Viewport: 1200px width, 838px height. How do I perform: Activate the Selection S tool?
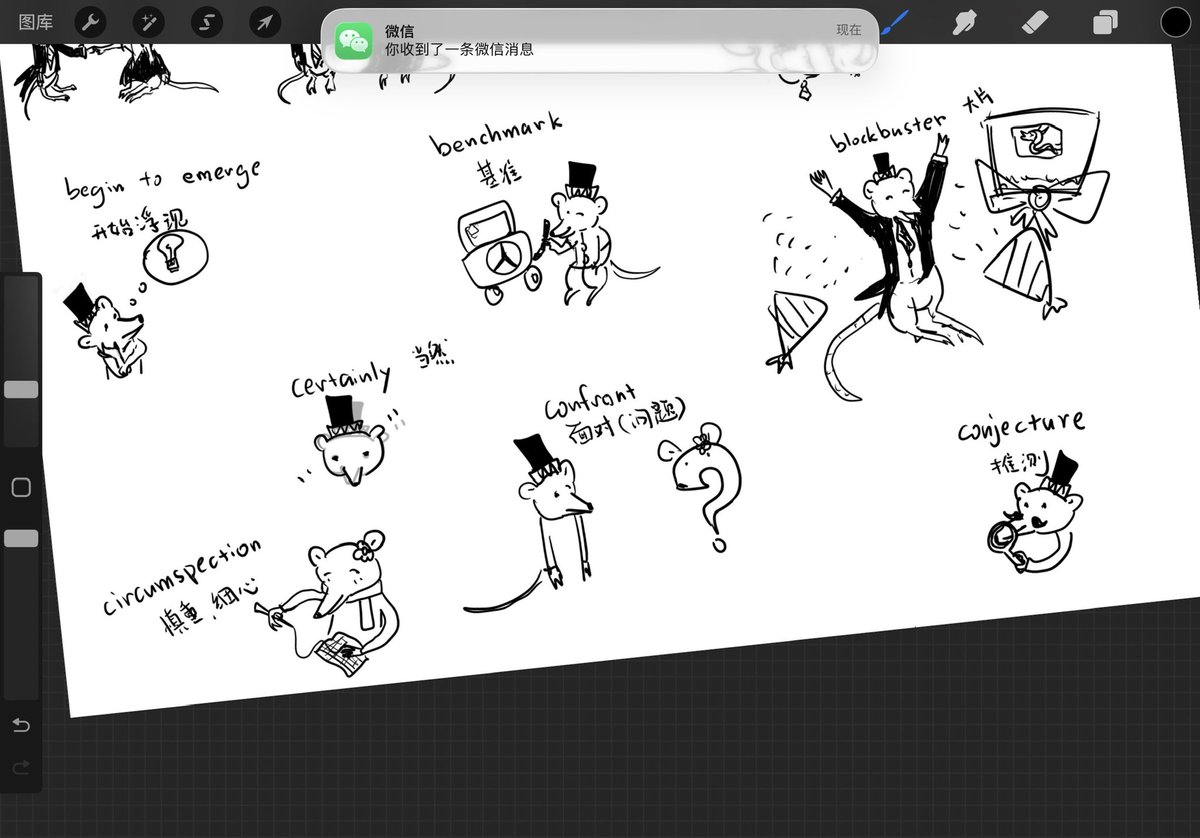click(207, 21)
